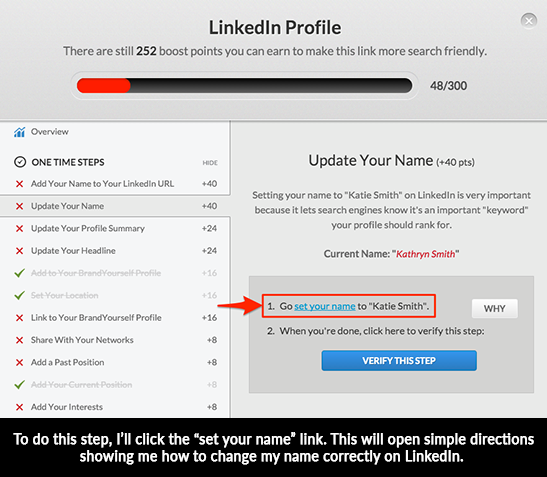Select the Update Your Name step
The height and width of the screenshot is (477, 547).
click(x=115, y=206)
